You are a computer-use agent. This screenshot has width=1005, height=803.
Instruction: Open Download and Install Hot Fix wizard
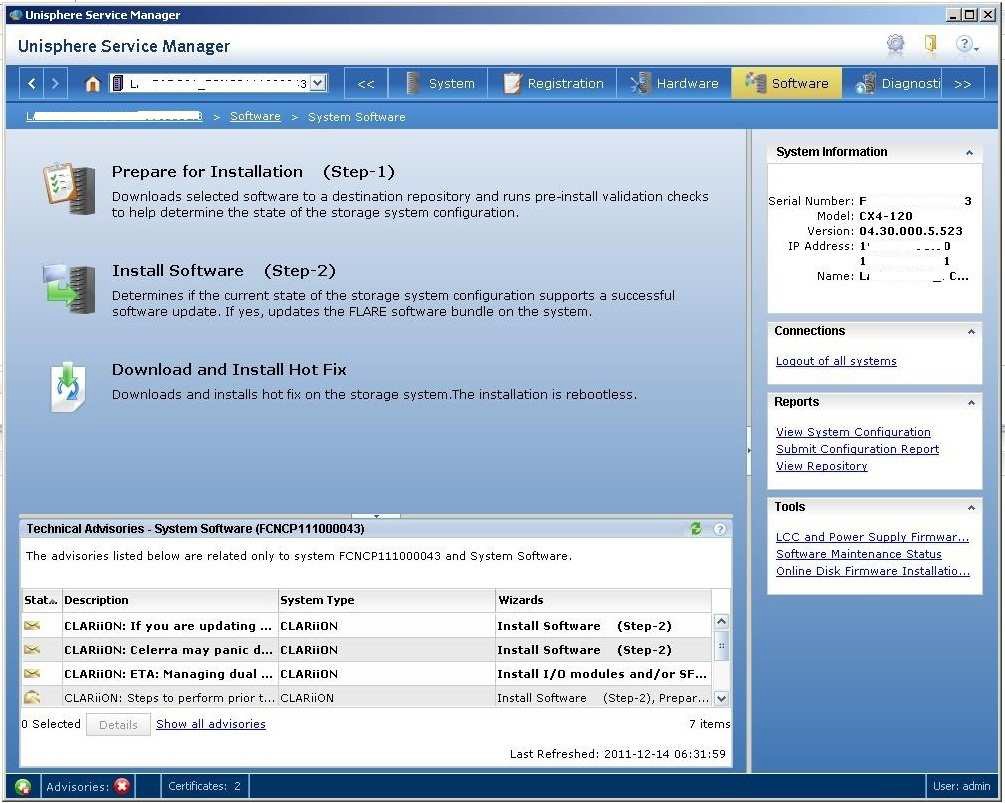(229, 369)
